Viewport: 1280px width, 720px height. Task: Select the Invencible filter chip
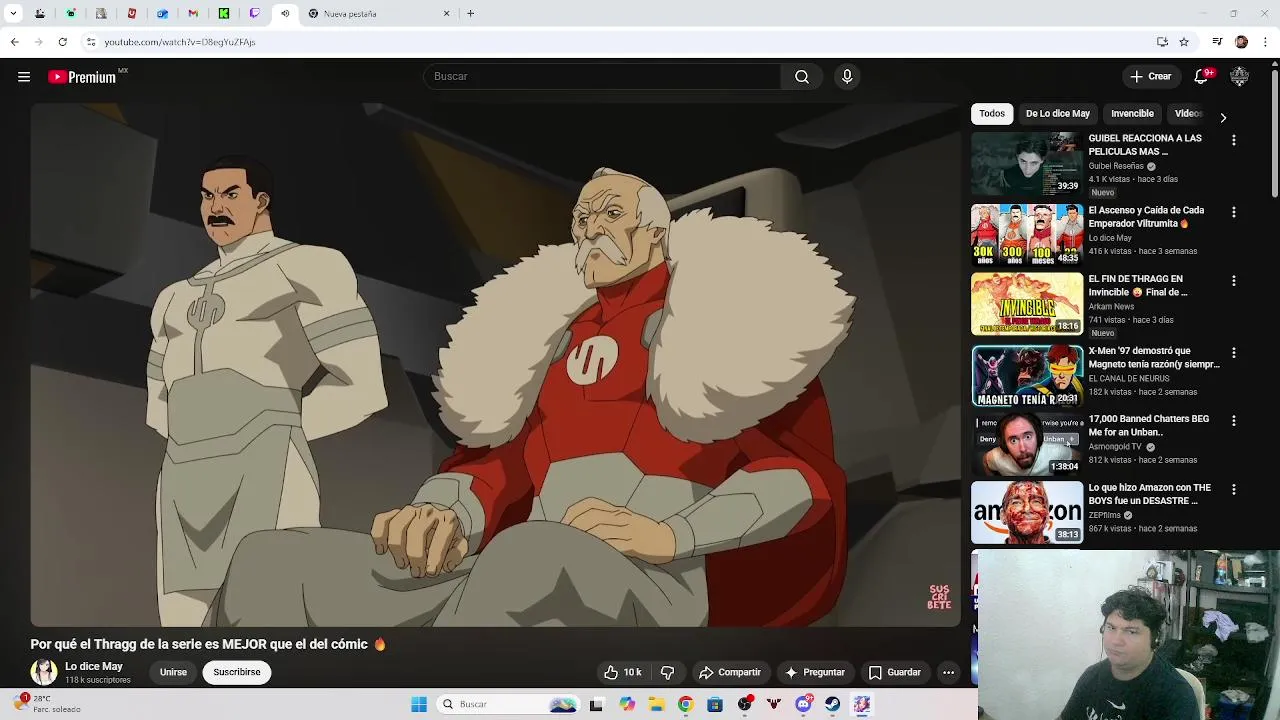[x=1132, y=113]
